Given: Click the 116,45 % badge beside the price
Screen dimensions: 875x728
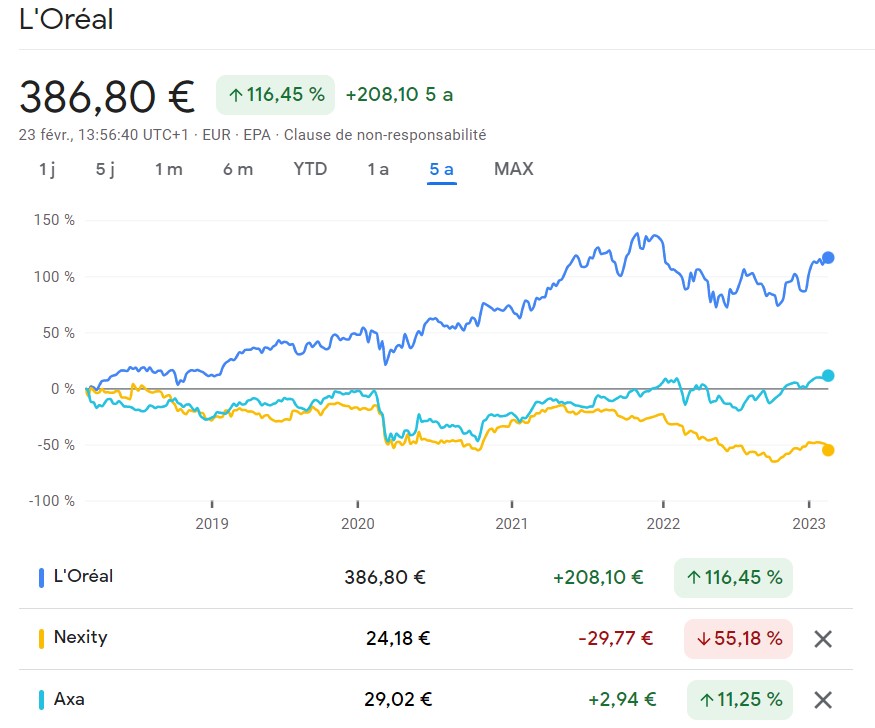Looking at the screenshot, I should [276, 95].
